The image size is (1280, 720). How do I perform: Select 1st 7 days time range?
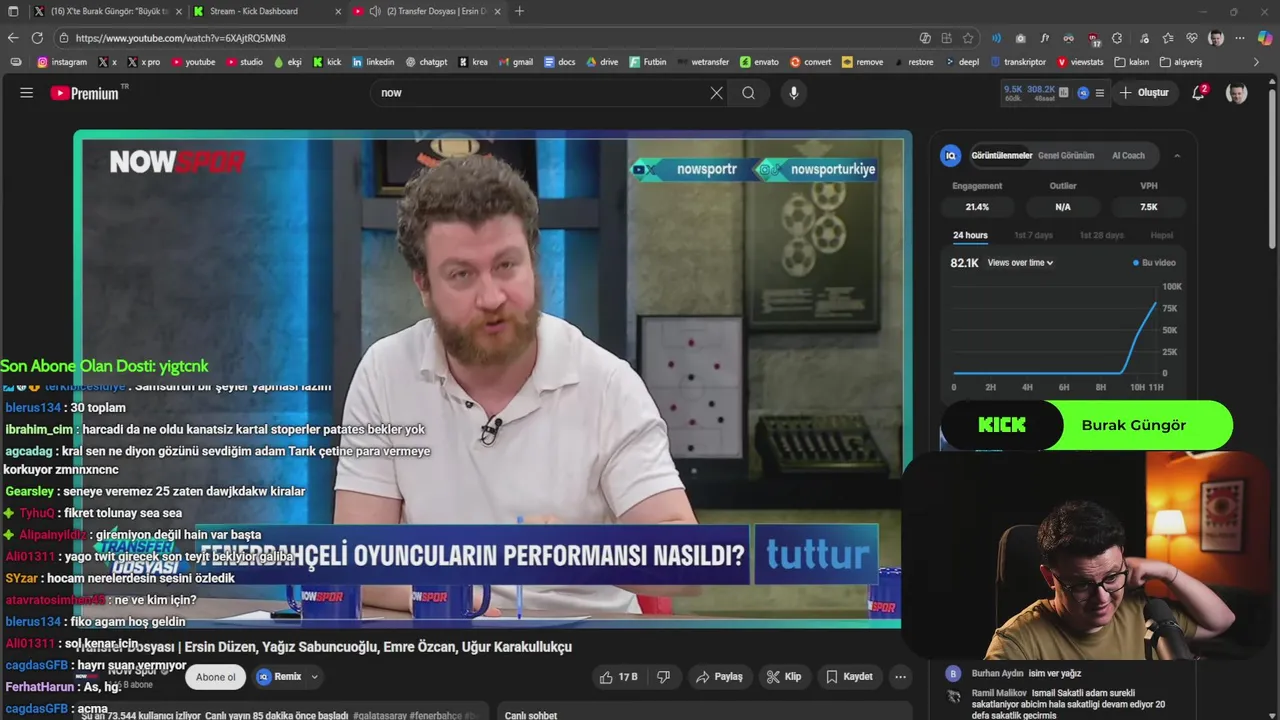pyautogui.click(x=1033, y=236)
